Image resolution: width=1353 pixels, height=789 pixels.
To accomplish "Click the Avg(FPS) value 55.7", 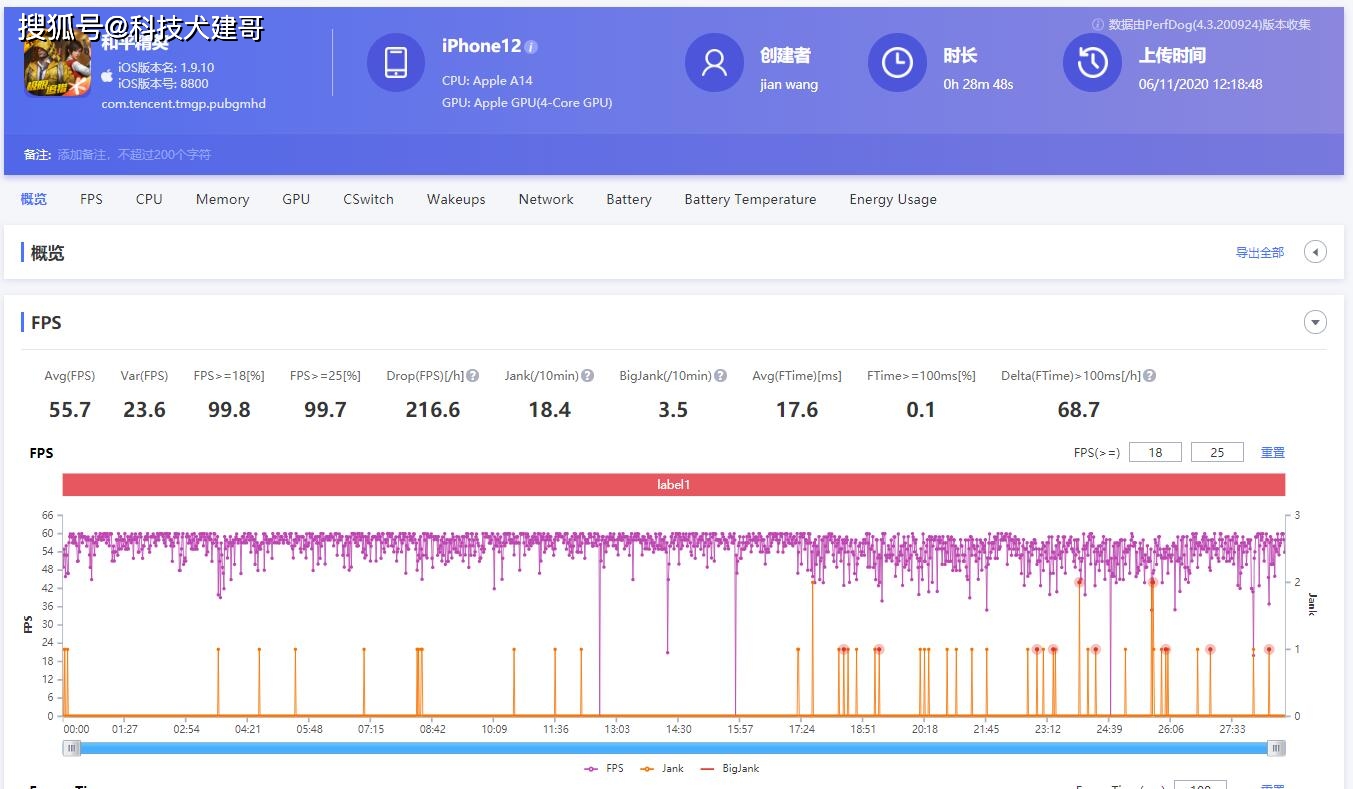I will 70,410.
